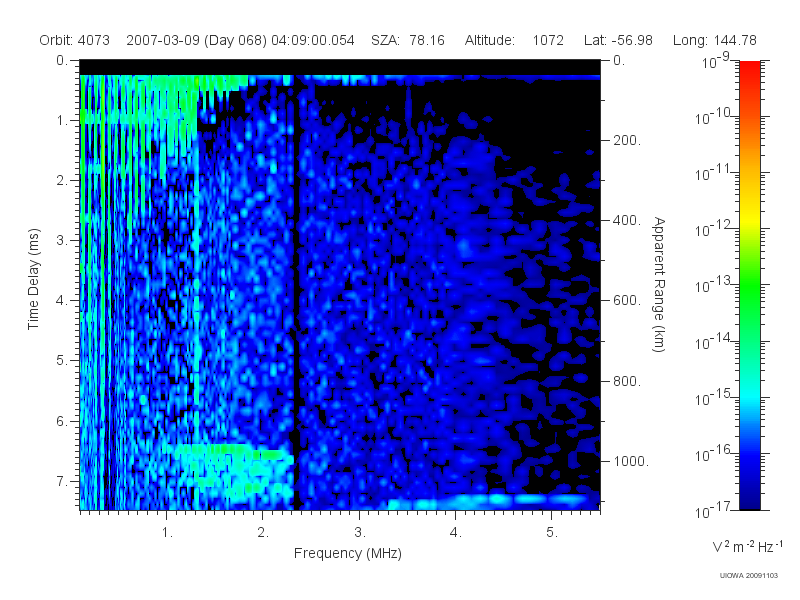Click the bright ground echo strip along the plot bottom above 3 MHz
The height and width of the screenshot is (600, 800).
tap(490, 501)
